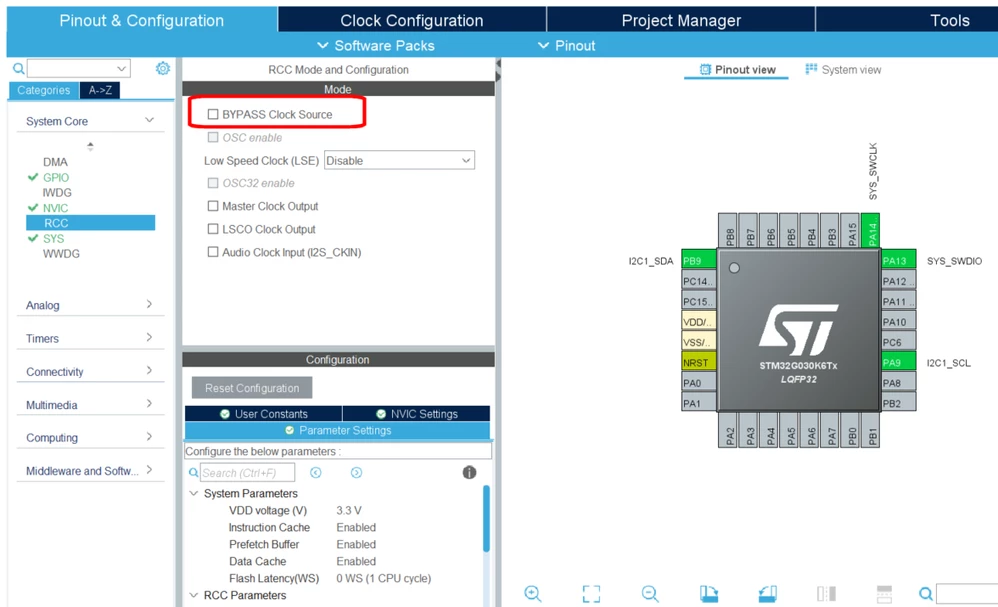Select pin PA0 on chip
998x607 pixels.
coord(698,383)
